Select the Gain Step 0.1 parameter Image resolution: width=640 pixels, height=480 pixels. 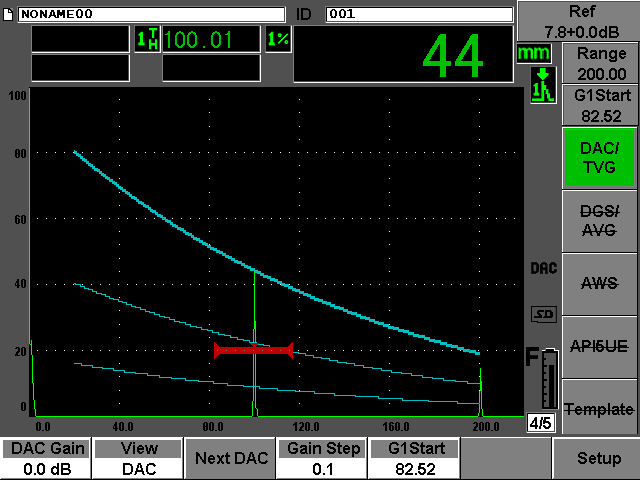322,459
